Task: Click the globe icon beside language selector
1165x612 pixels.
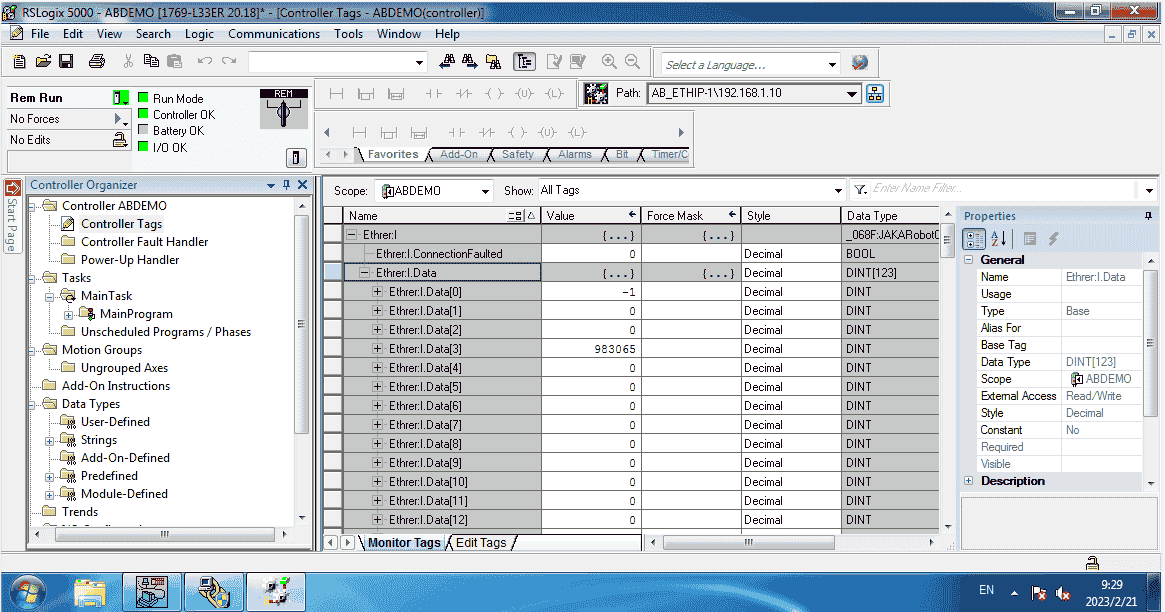Action: [860, 63]
